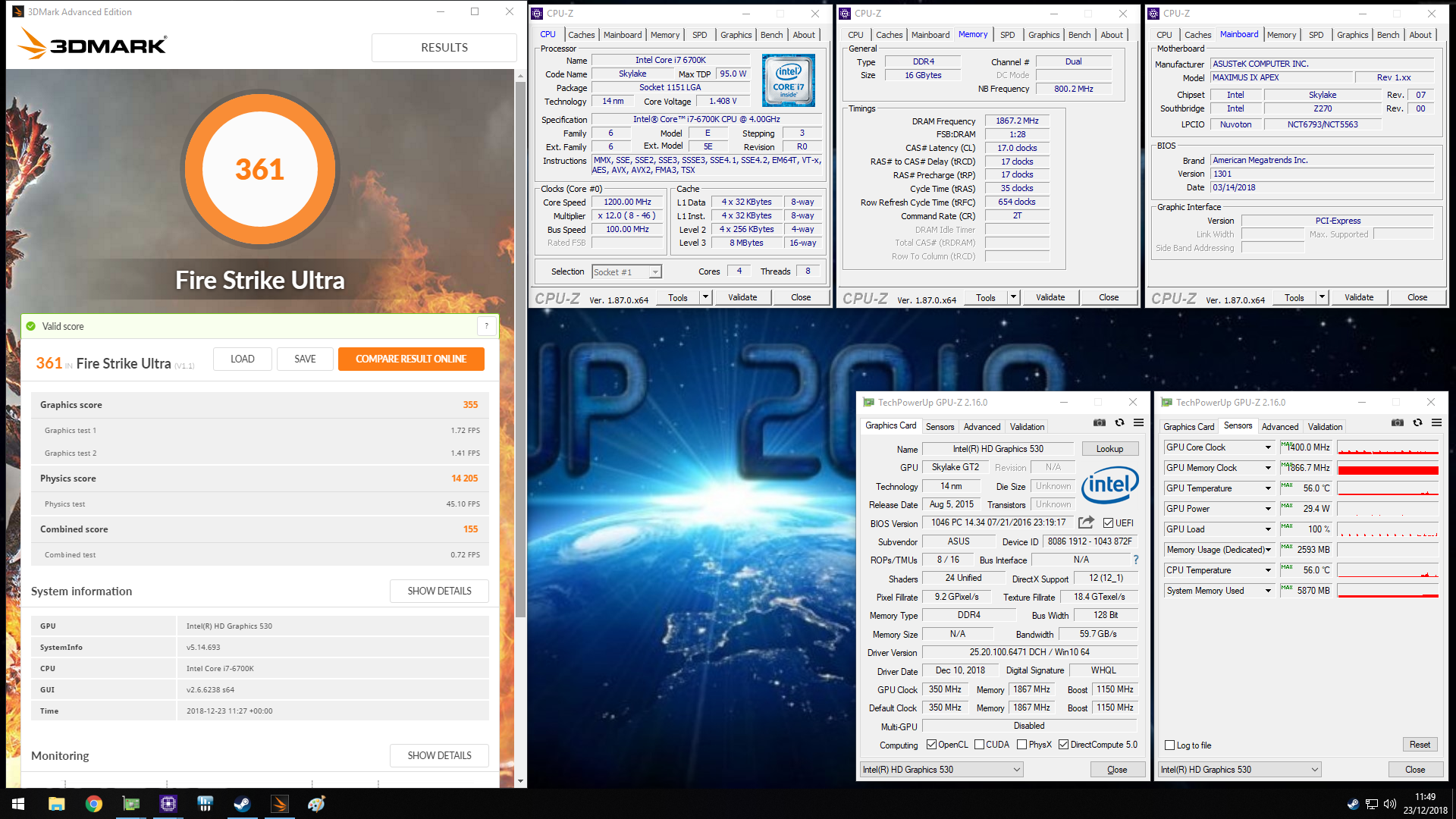Show System information details
The image size is (1456, 819).
click(x=439, y=591)
